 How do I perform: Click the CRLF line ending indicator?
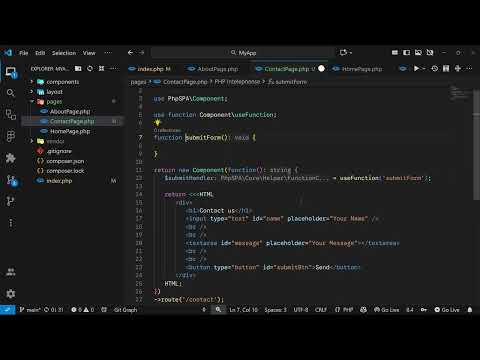coord(321,310)
